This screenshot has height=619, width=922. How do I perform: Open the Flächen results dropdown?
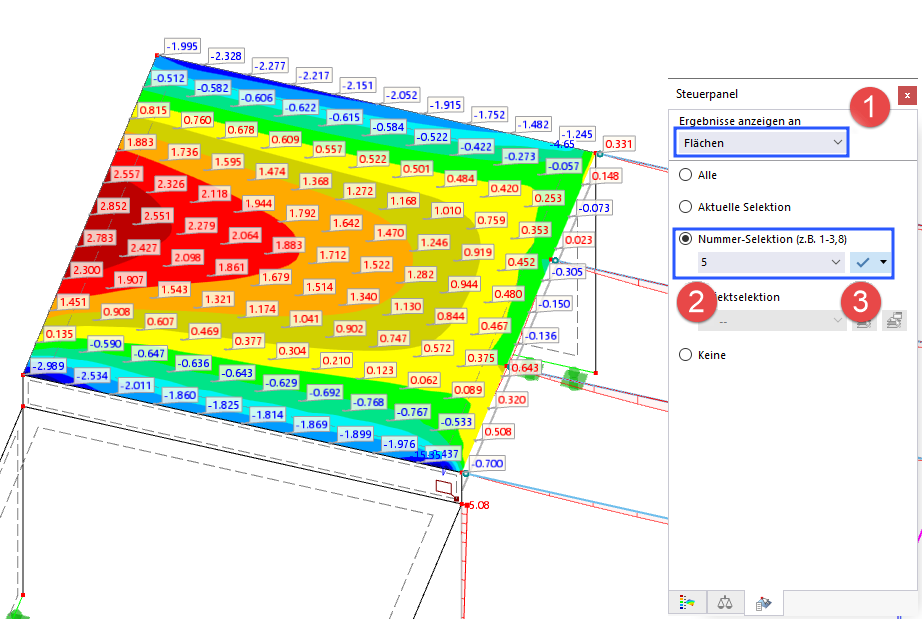point(762,143)
